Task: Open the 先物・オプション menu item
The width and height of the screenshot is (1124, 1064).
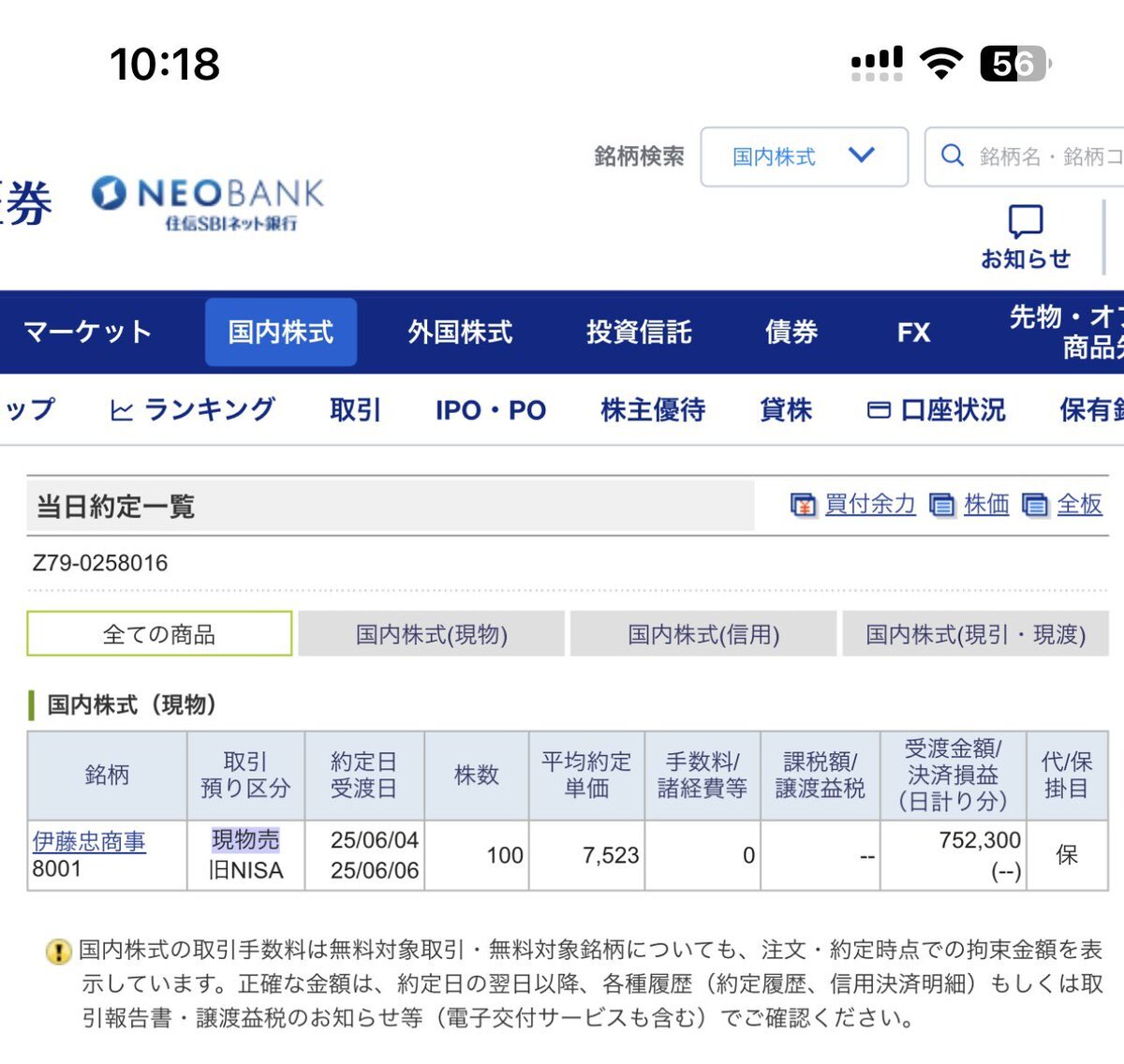Action: point(1066,332)
